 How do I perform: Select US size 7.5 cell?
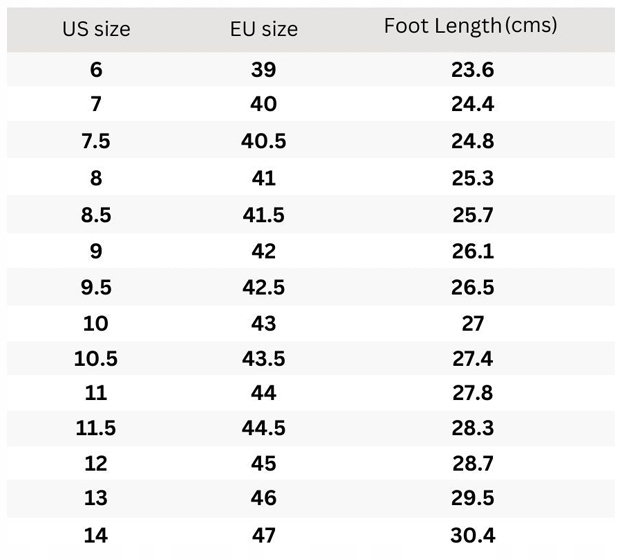96,141
